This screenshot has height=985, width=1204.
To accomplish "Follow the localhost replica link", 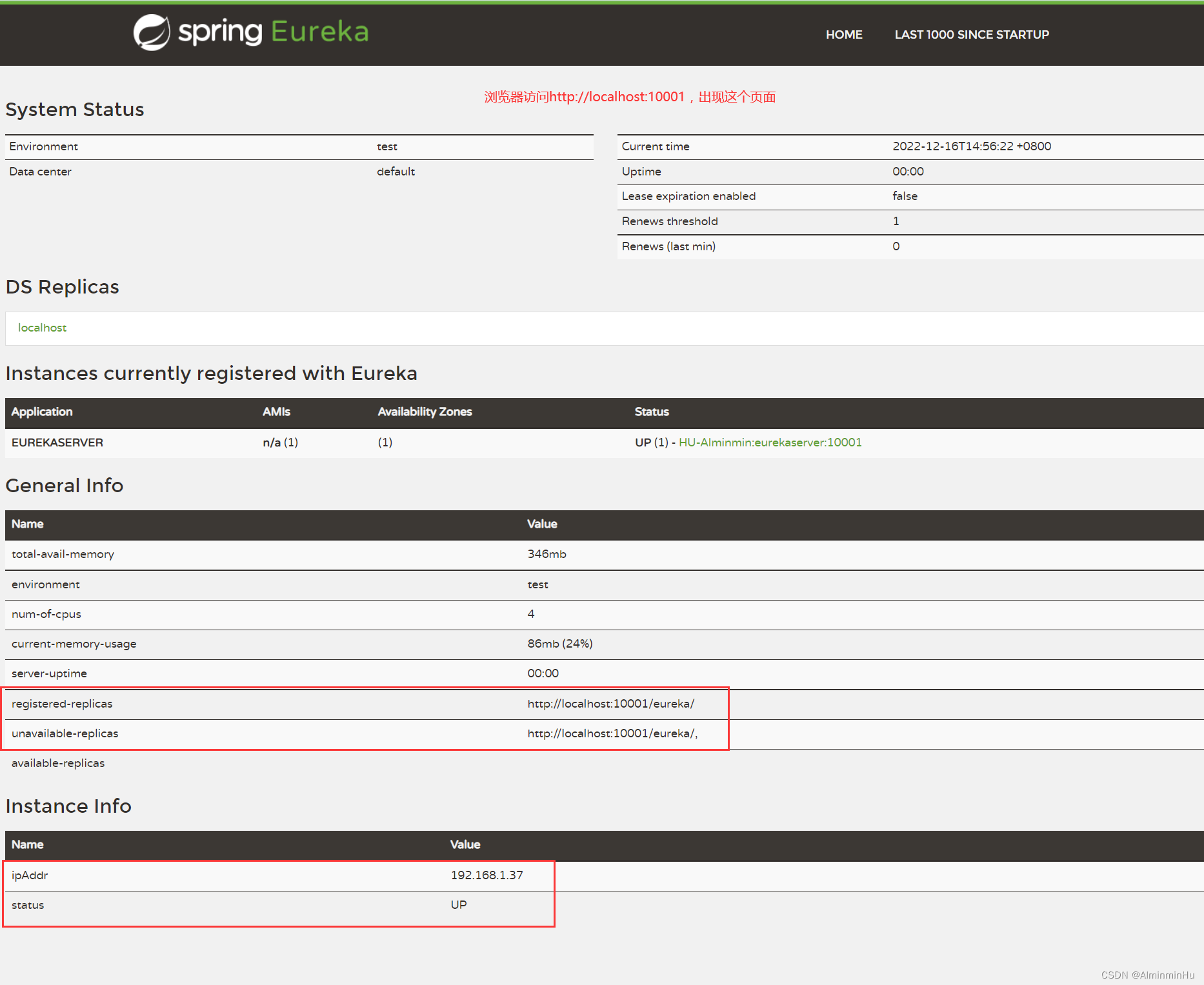I will pos(42,328).
